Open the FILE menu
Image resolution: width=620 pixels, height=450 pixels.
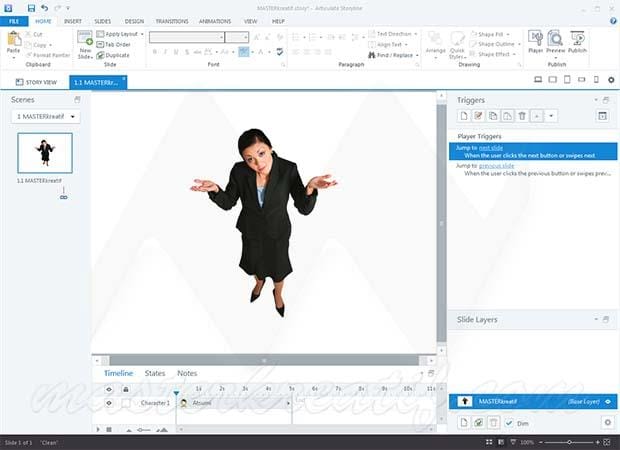14,21
